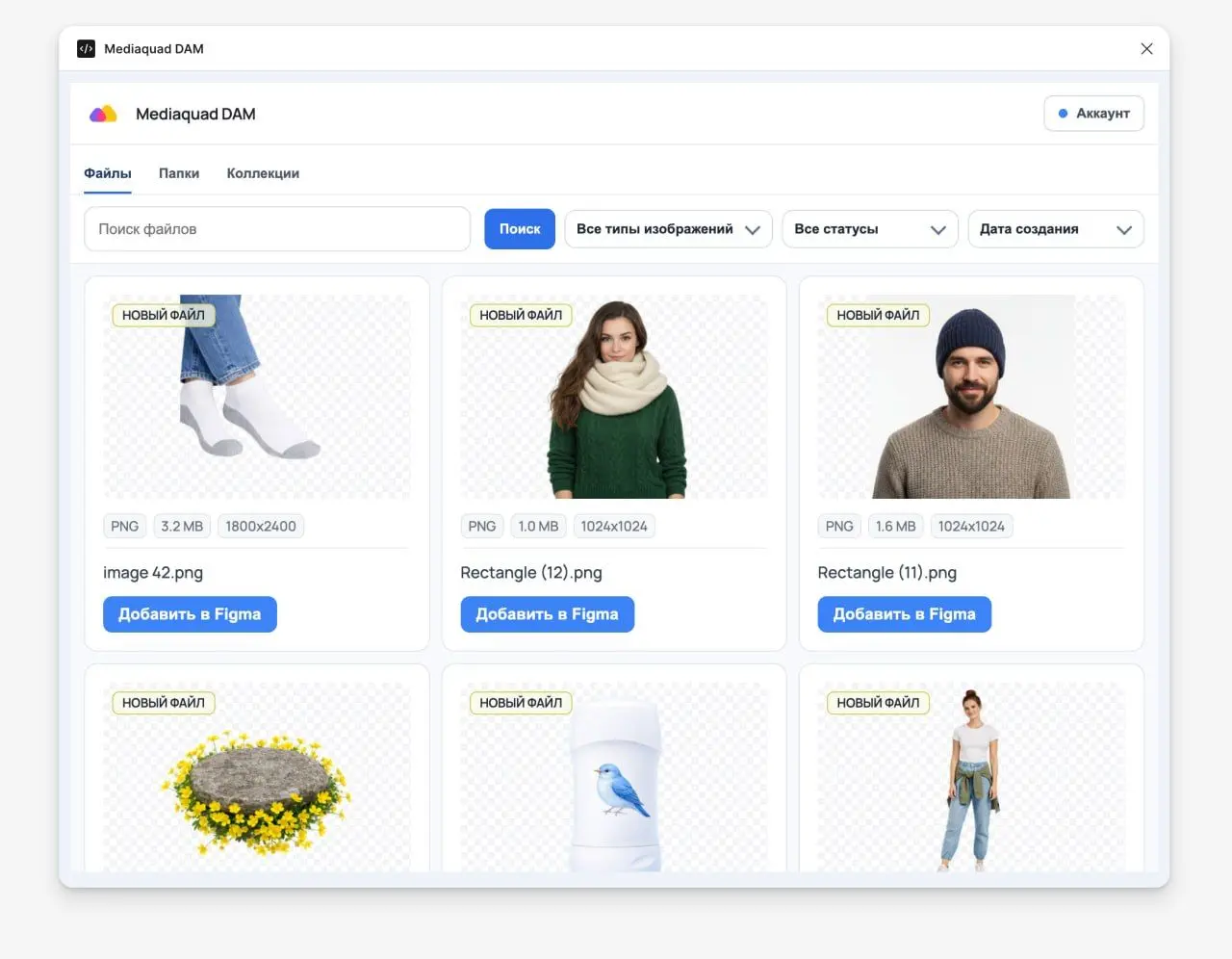
Task: Select the socks image thumbnail
Action: pyautogui.click(x=257, y=397)
